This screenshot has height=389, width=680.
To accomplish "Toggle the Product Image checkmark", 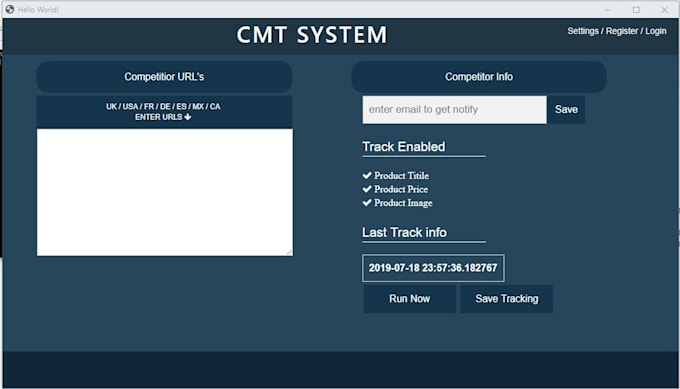I will coord(367,203).
